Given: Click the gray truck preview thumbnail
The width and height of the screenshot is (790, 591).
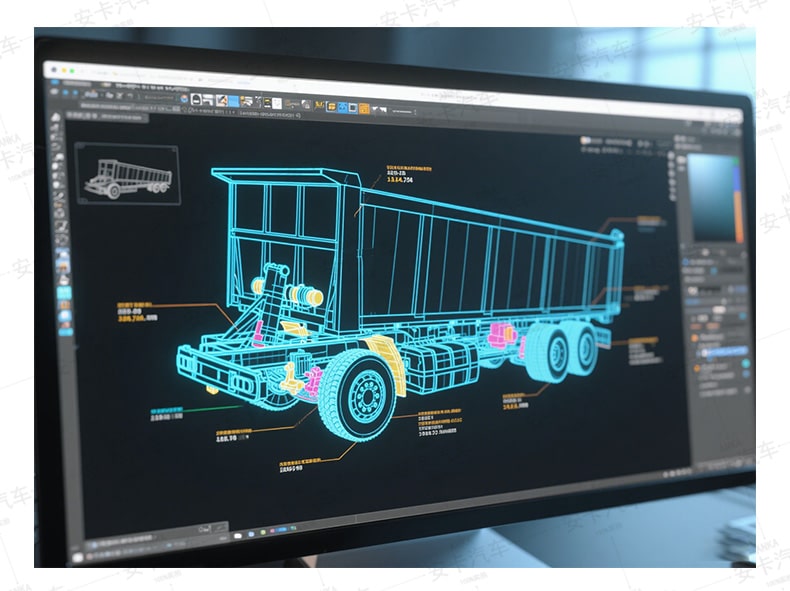Looking at the screenshot, I should click(x=128, y=174).
